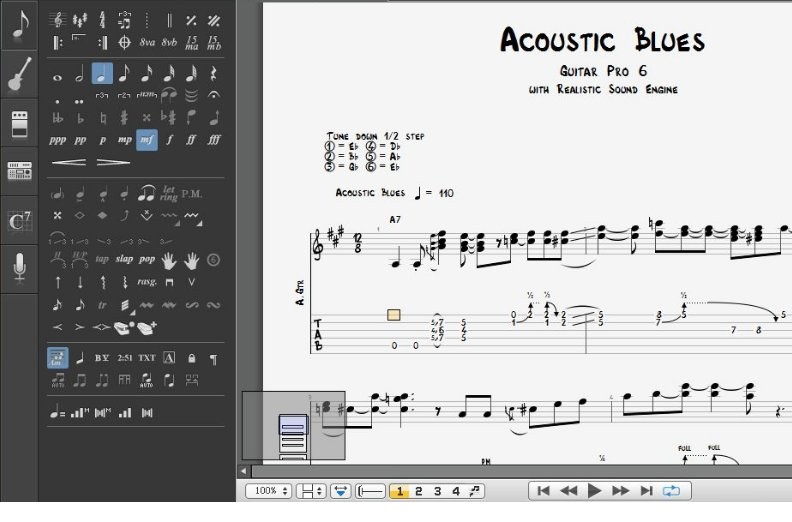Toggle the loop playback button
Screen dimensions: 792x522
(671, 491)
